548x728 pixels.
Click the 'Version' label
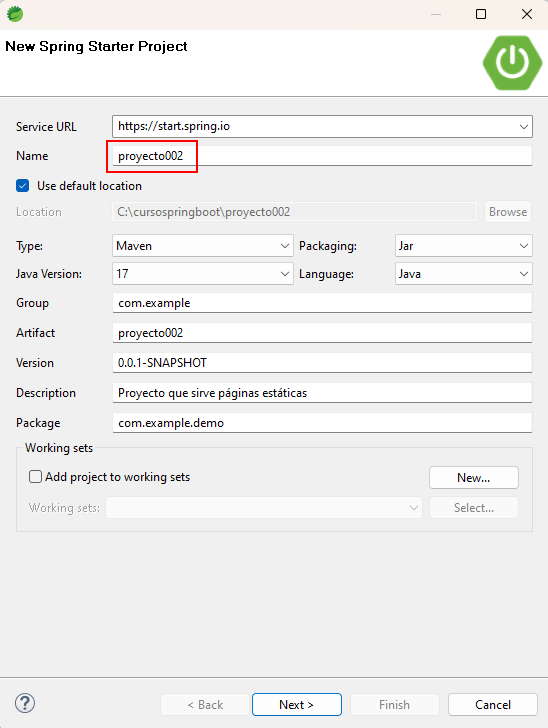(x=35, y=363)
